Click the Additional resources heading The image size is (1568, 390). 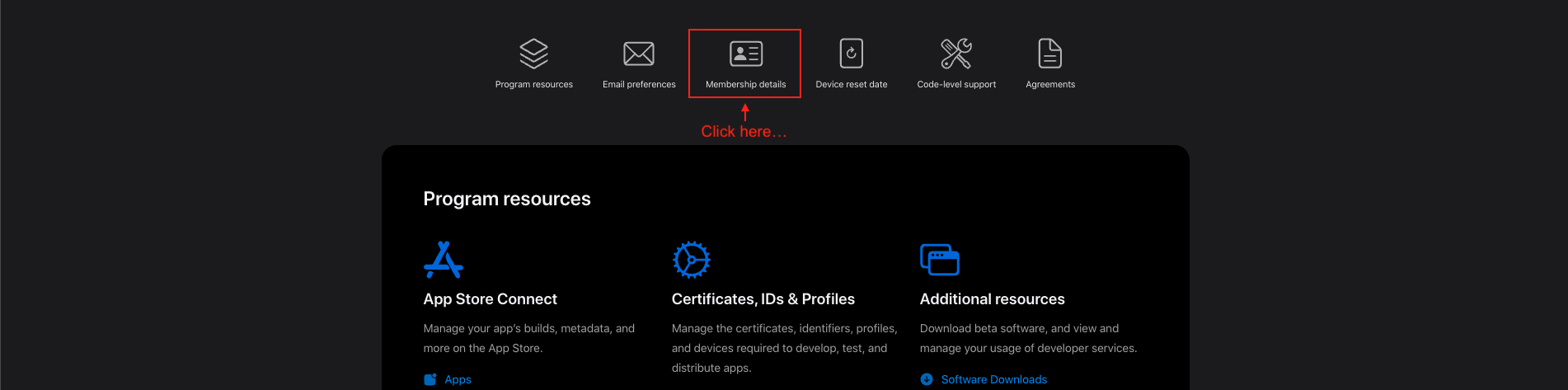point(992,299)
